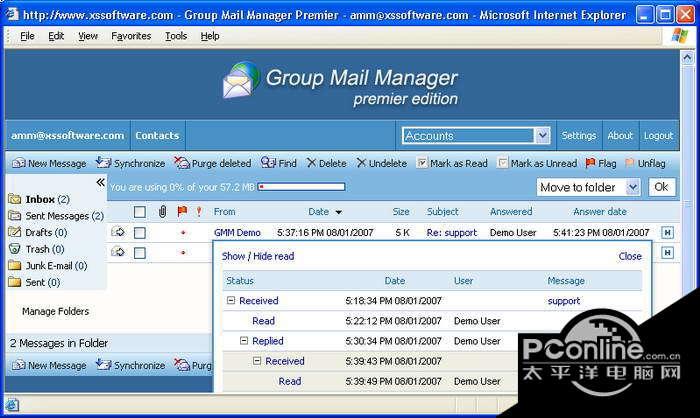The width and height of the screenshot is (700, 418).
Task: Open the Help menu
Action: click(x=210, y=36)
